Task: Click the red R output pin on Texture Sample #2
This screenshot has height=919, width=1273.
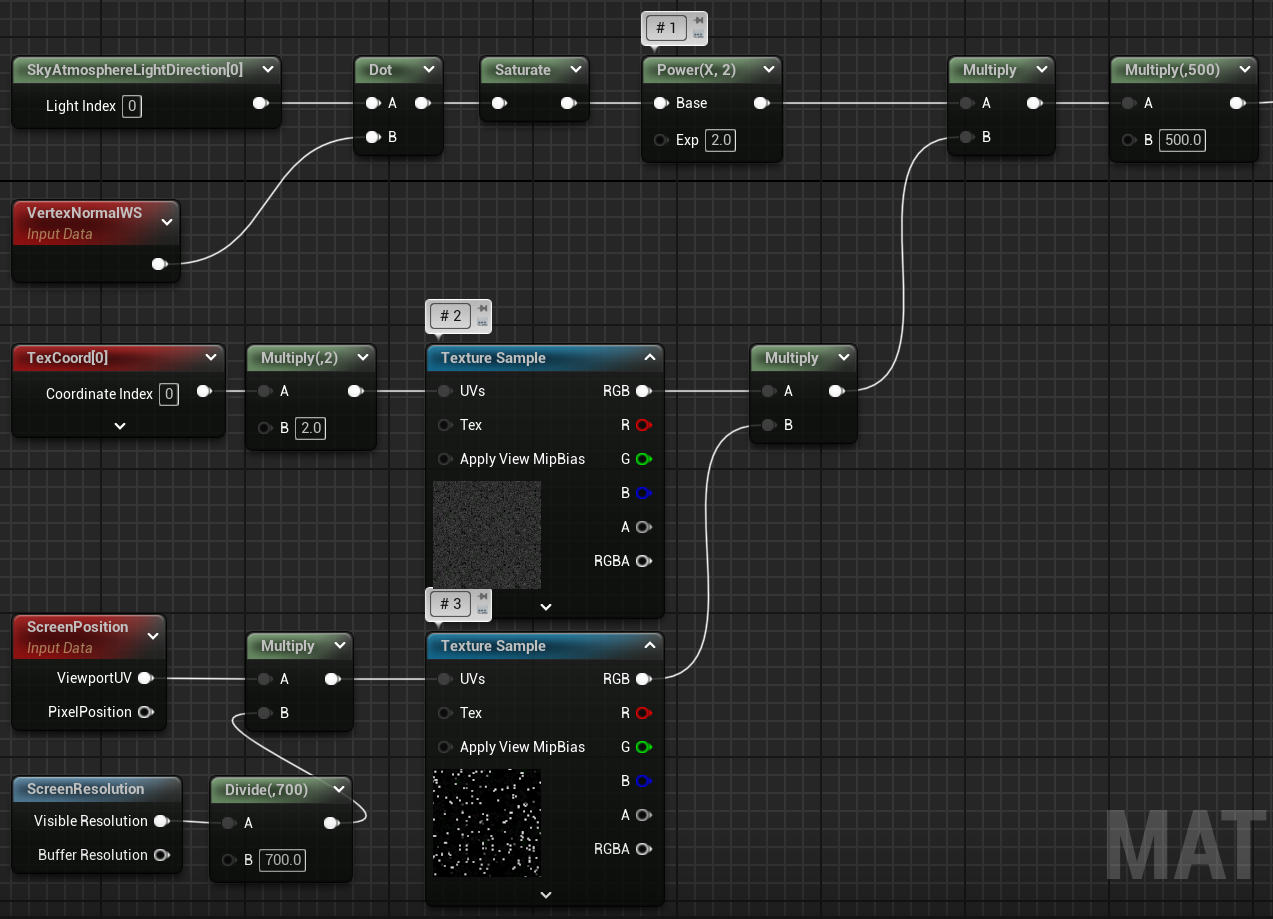Action: tap(643, 425)
